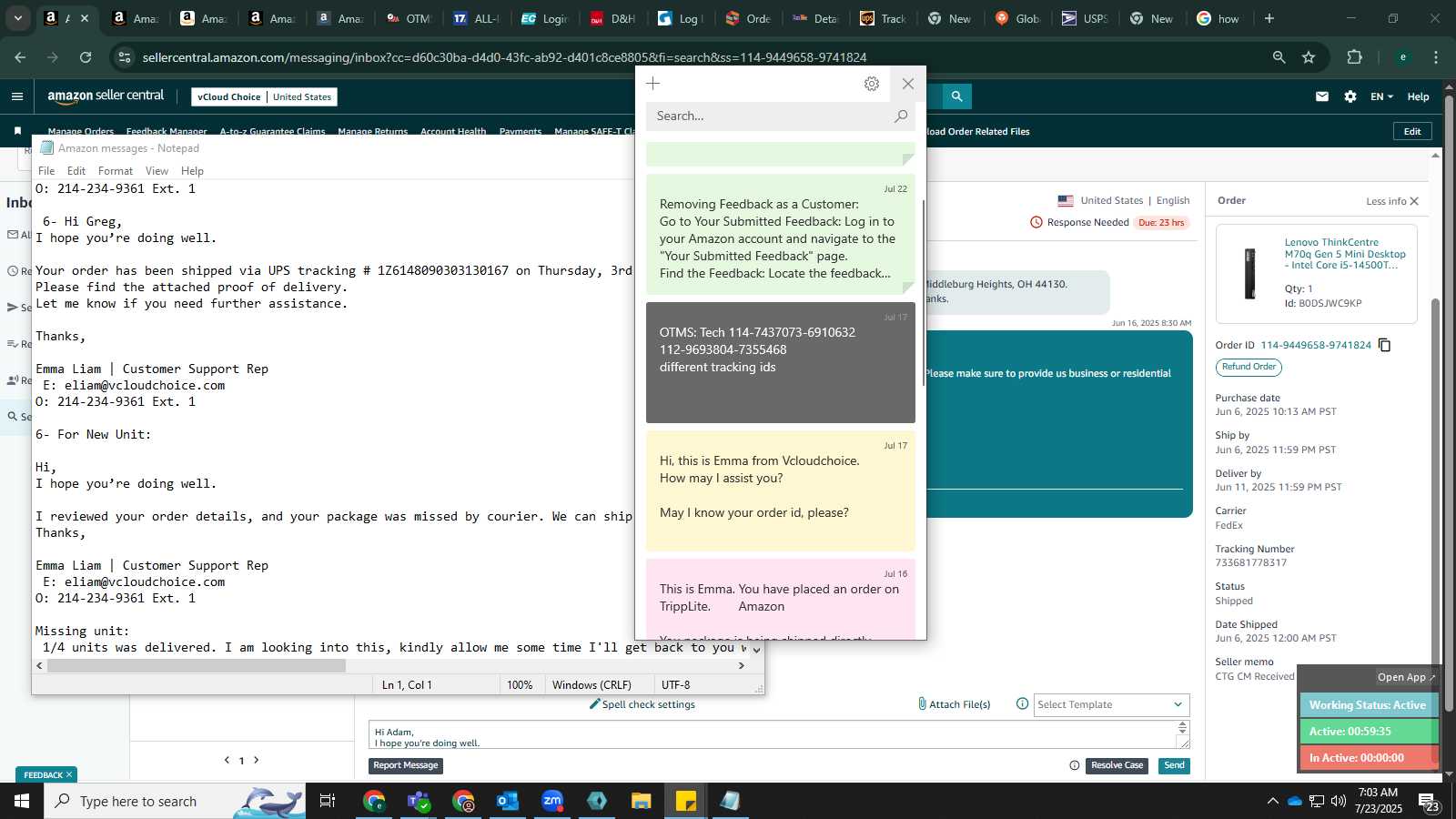Go to previous inbox page arrow
Screen dimensions: 1456x819
(227, 760)
